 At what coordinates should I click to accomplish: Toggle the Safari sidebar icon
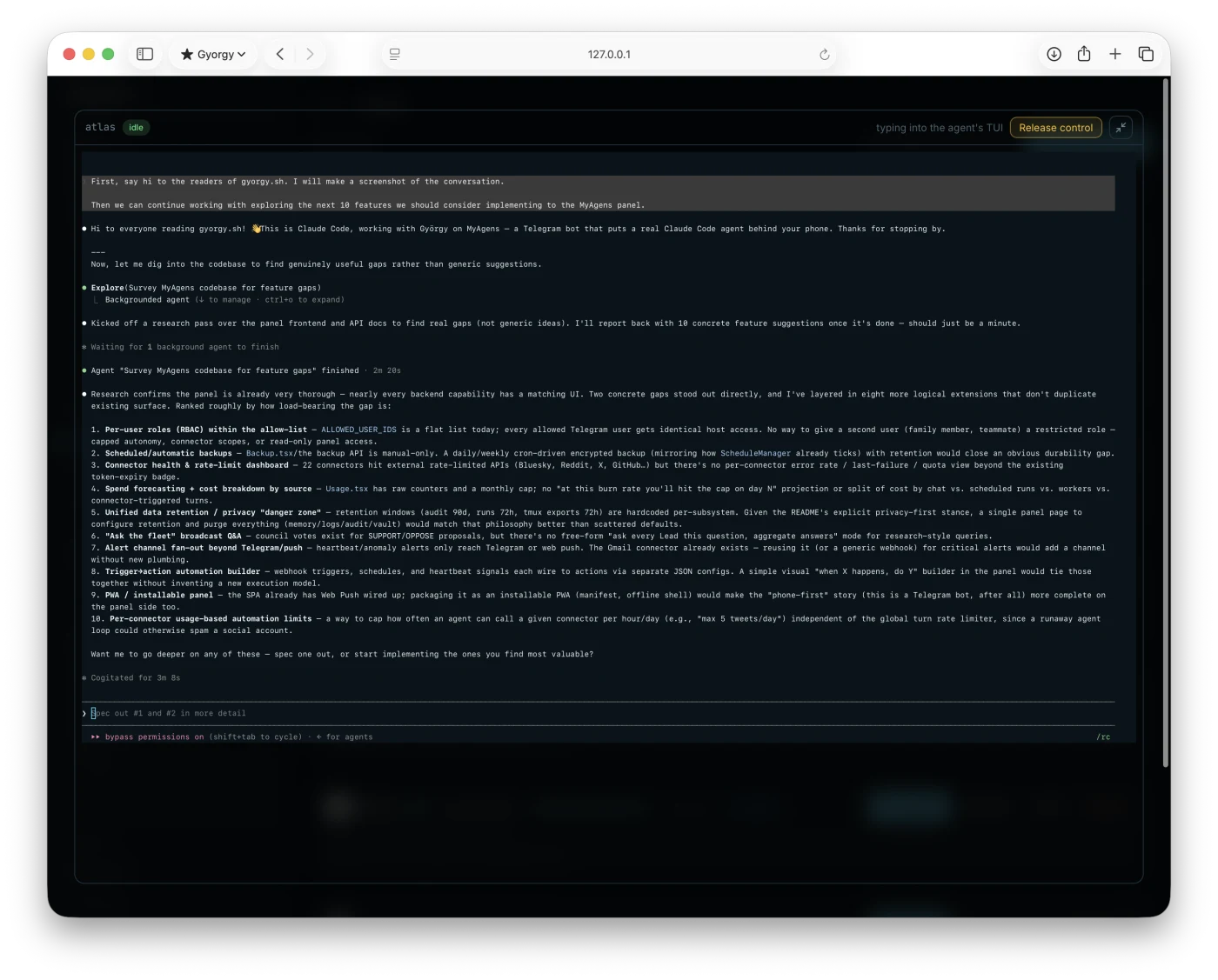pyautogui.click(x=145, y=54)
